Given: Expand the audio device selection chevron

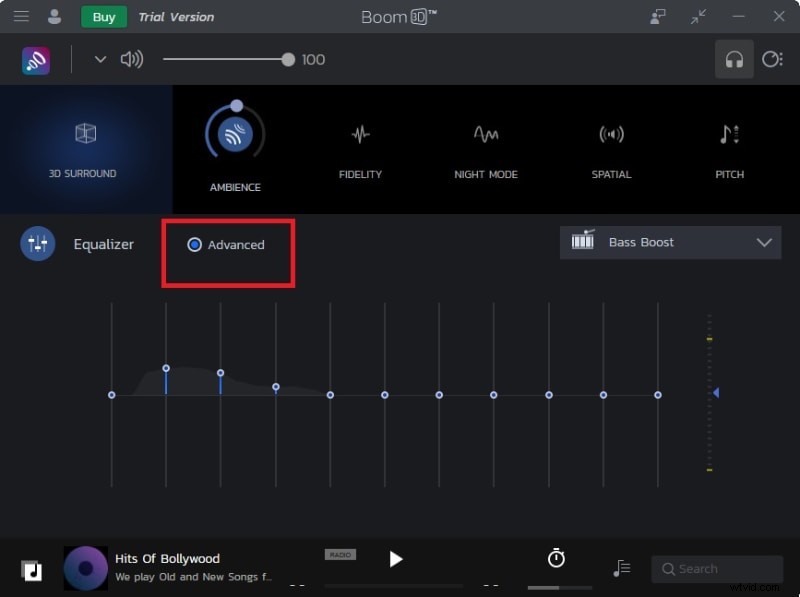Looking at the screenshot, I should 99,59.
